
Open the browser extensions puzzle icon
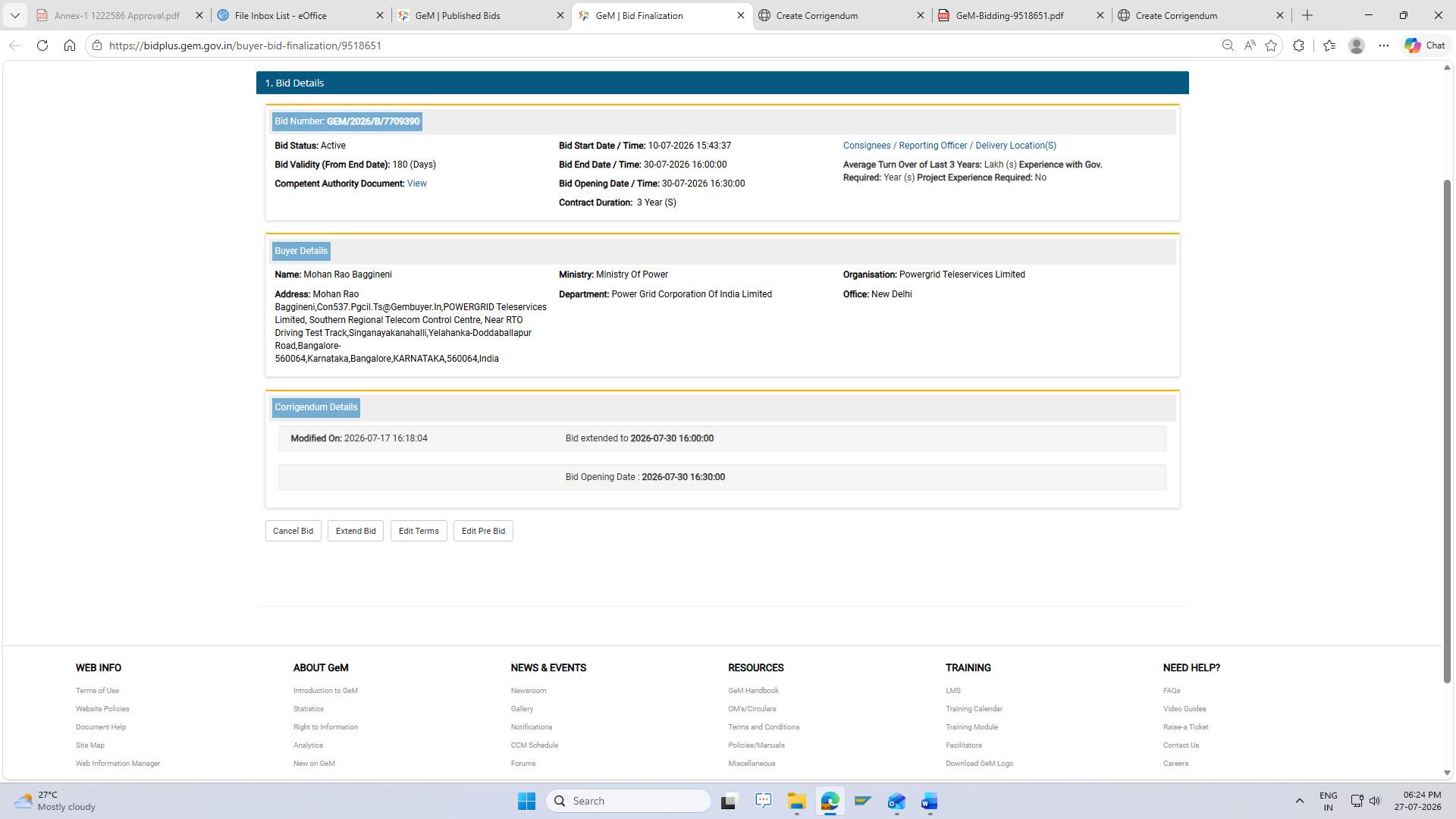click(1299, 45)
